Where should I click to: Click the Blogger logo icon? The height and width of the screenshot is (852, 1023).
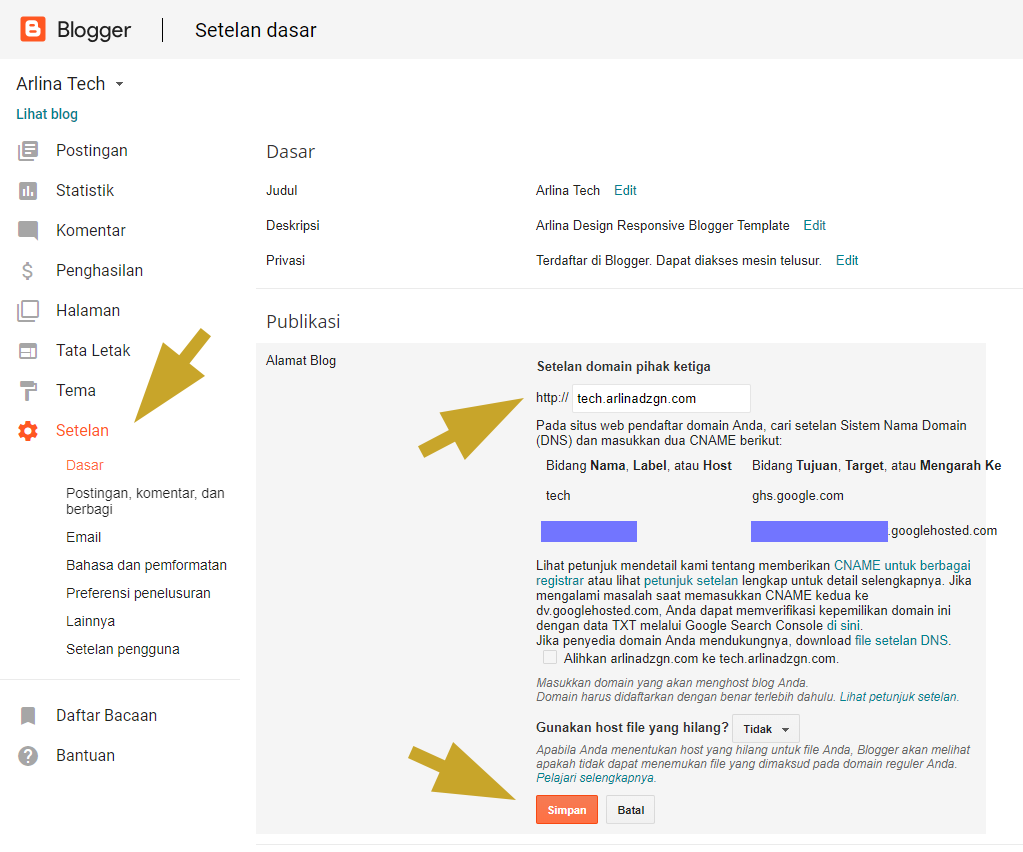(33, 29)
